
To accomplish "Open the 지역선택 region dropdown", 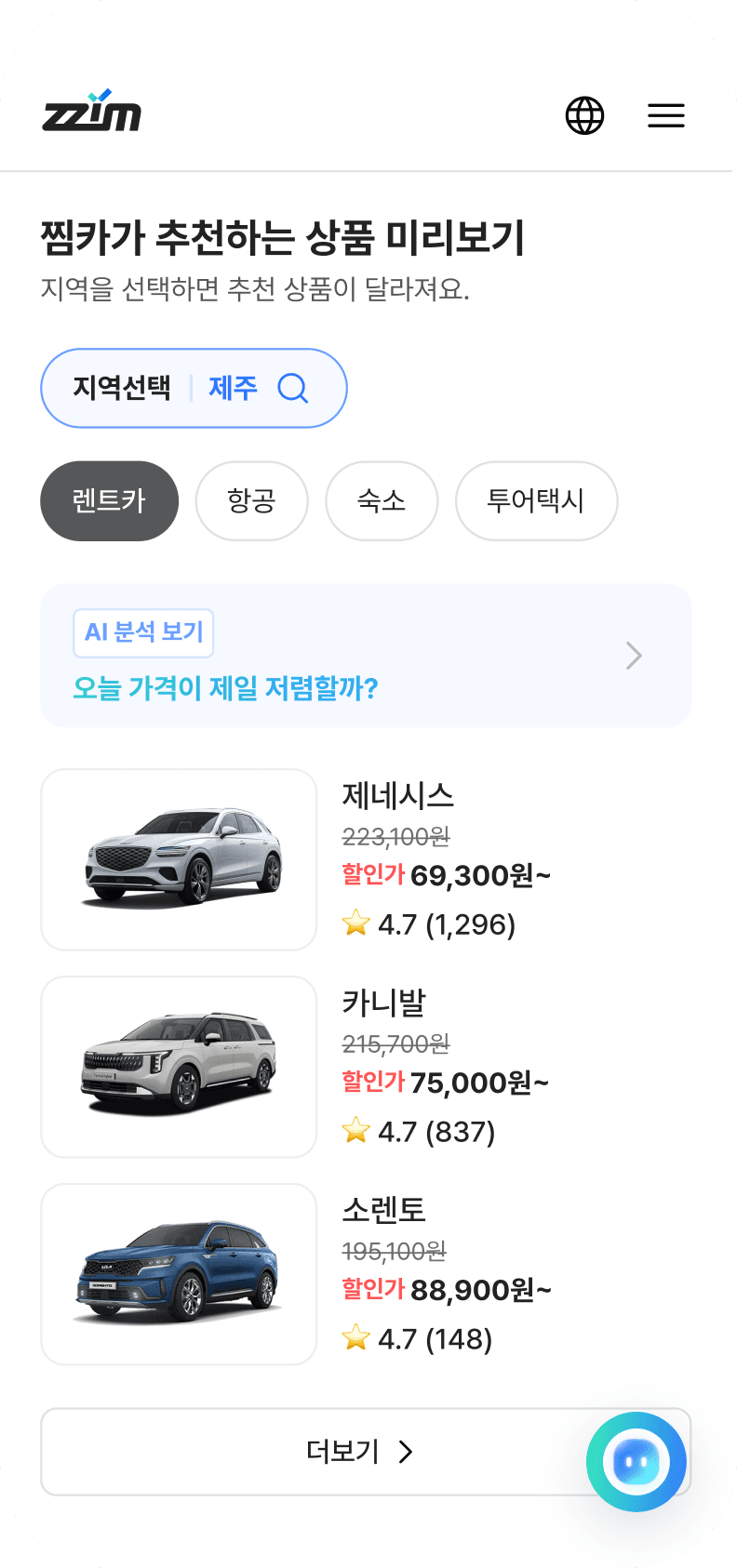I will click(194, 388).
